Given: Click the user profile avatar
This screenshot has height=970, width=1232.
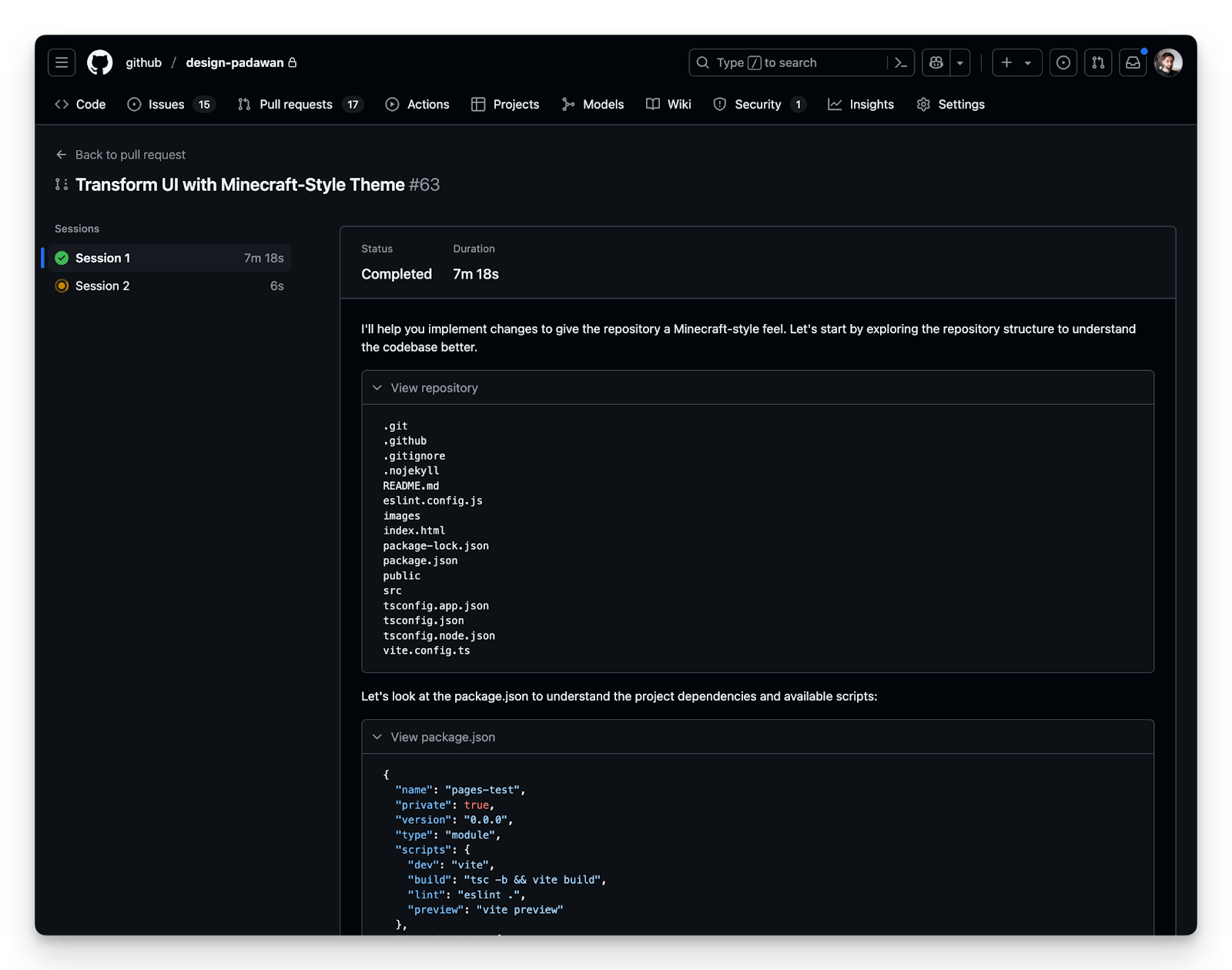Looking at the screenshot, I should (x=1168, y=62).
